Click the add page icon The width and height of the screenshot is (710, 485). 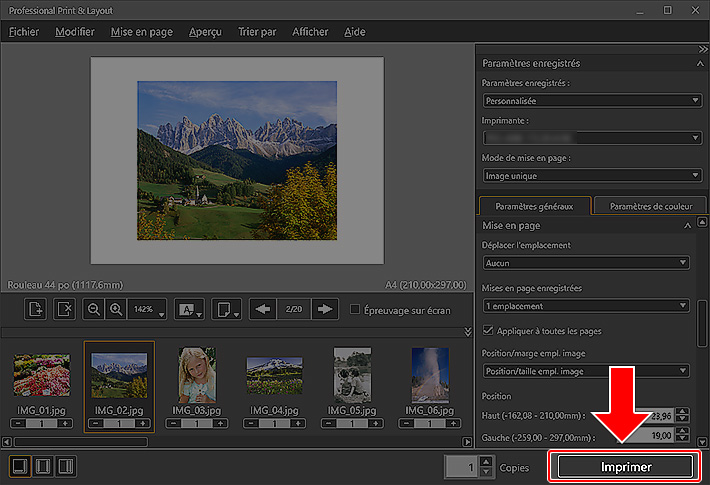click(x=36, y=310)
